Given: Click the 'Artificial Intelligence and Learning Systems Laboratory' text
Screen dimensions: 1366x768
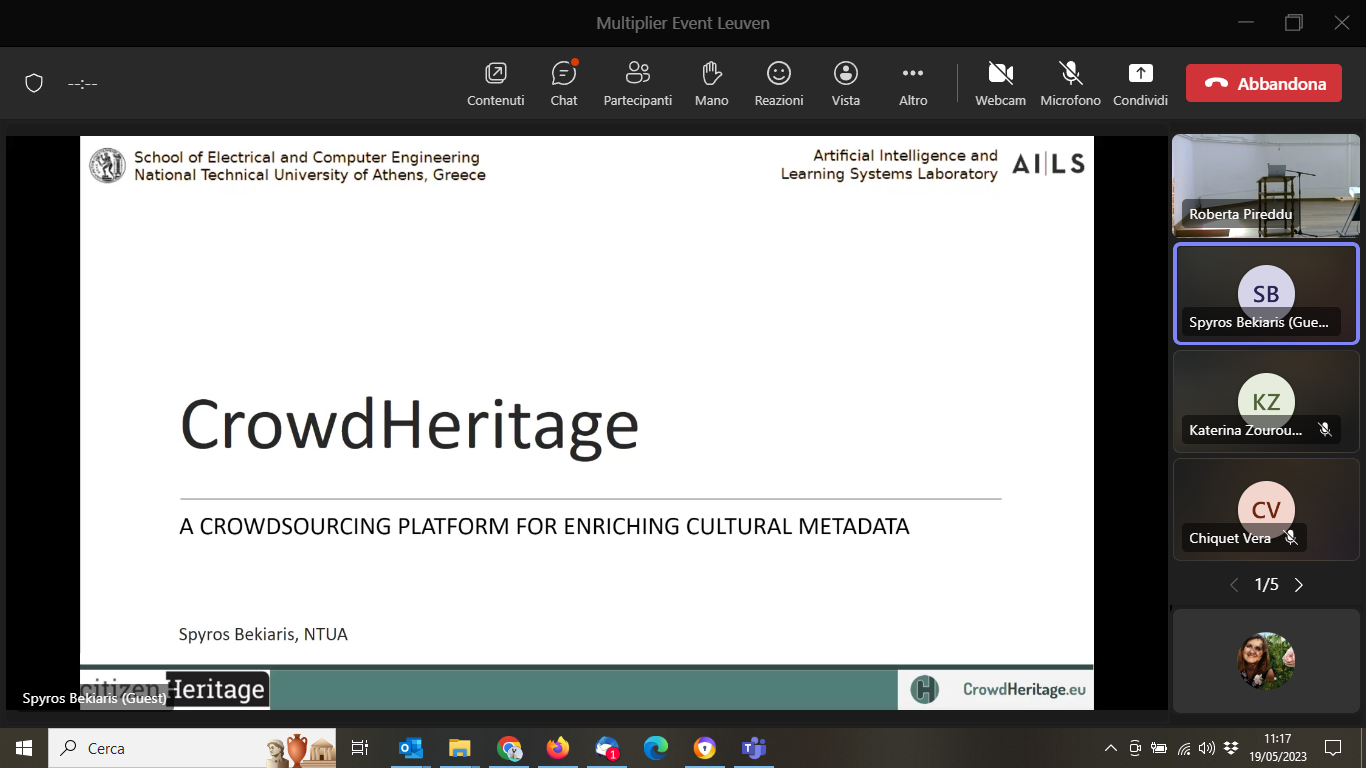Looking at the screenshot, I should tap(890, 164).
